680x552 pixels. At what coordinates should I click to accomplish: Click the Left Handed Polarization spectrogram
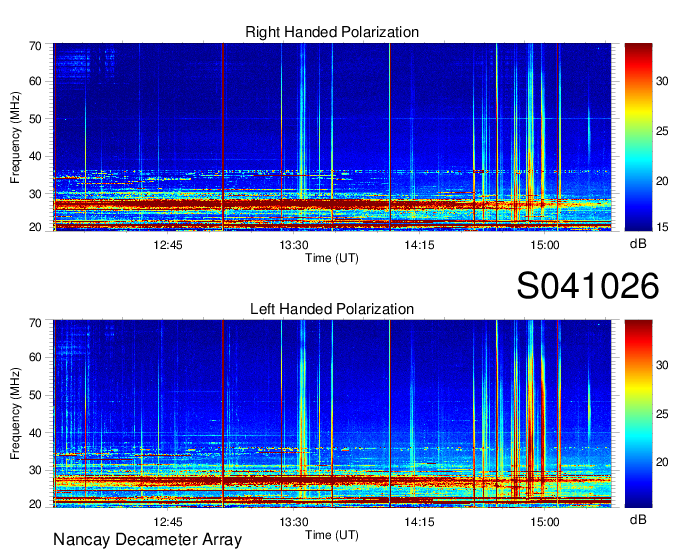click(332, 414)
